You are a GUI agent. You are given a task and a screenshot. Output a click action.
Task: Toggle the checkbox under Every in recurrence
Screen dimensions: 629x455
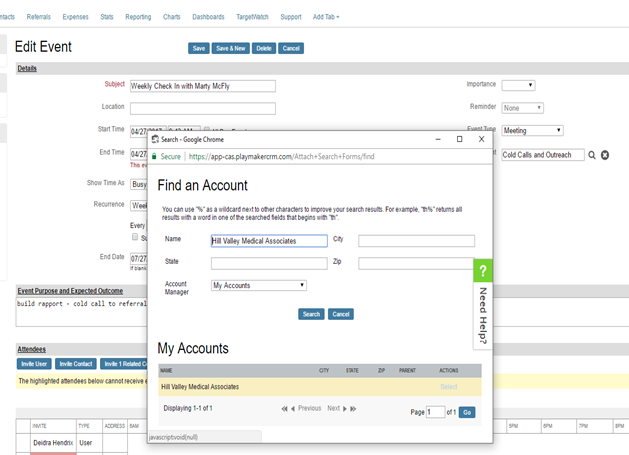[135, 237]
